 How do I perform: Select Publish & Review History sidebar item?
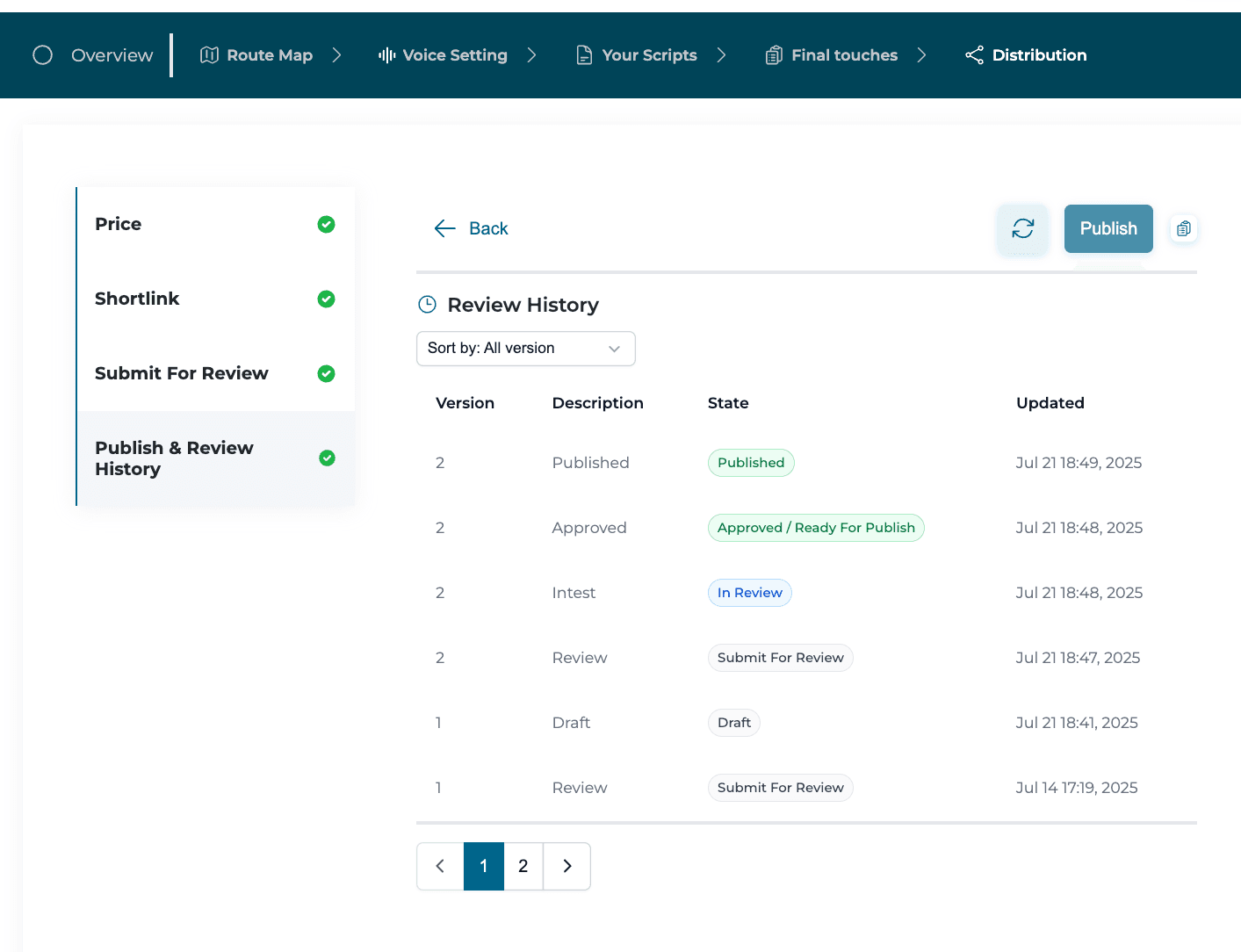point(174,458)
